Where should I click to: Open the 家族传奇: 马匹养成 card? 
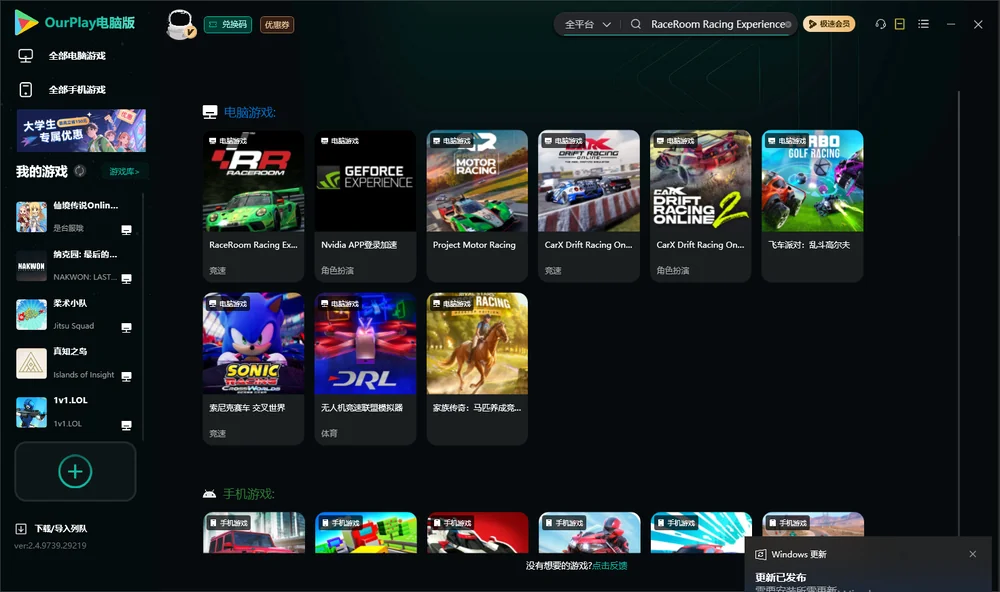[477, 369]
